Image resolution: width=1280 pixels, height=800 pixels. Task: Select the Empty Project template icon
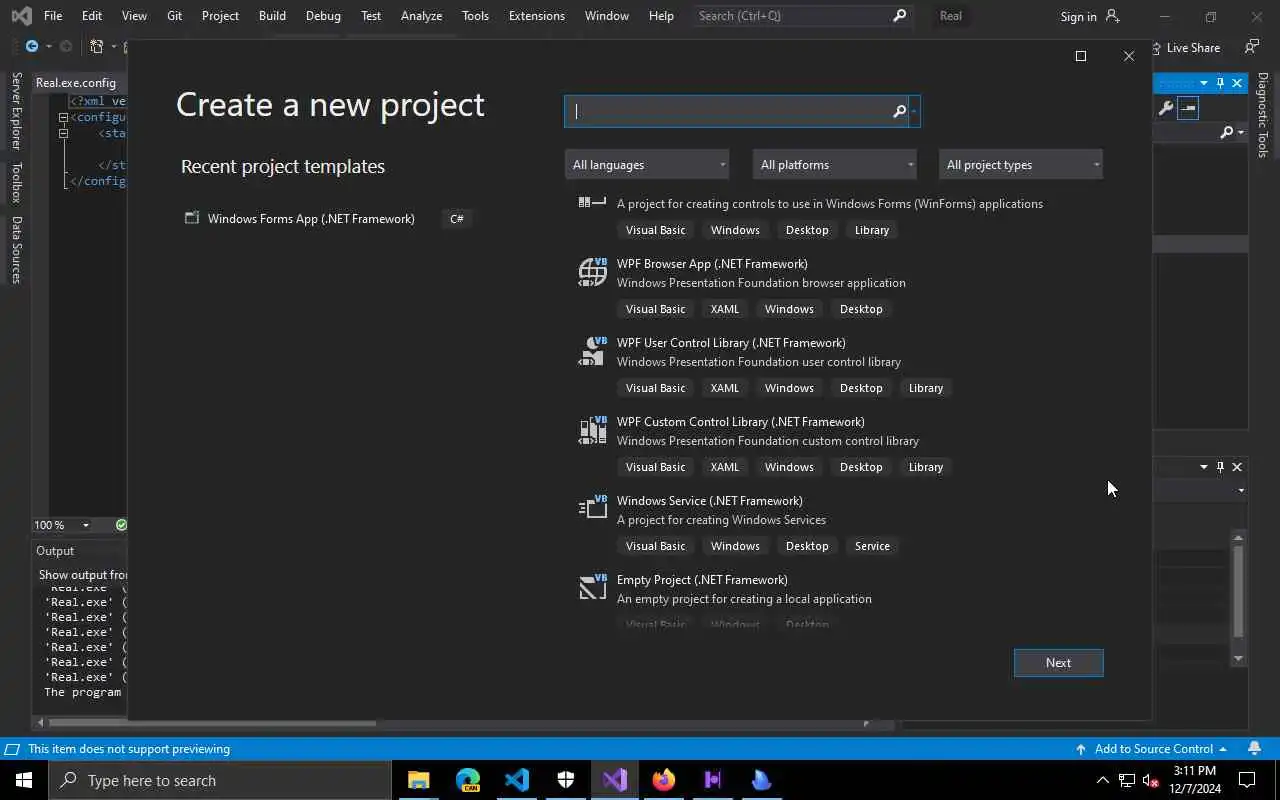tap(593, 587)
